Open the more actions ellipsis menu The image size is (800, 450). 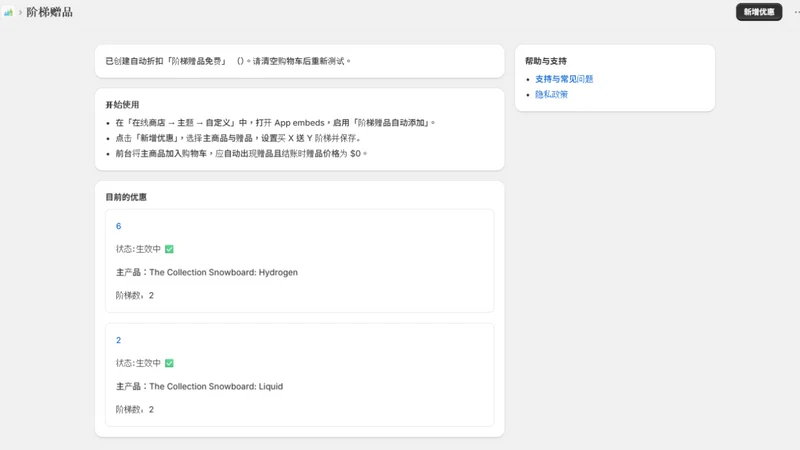796,12
